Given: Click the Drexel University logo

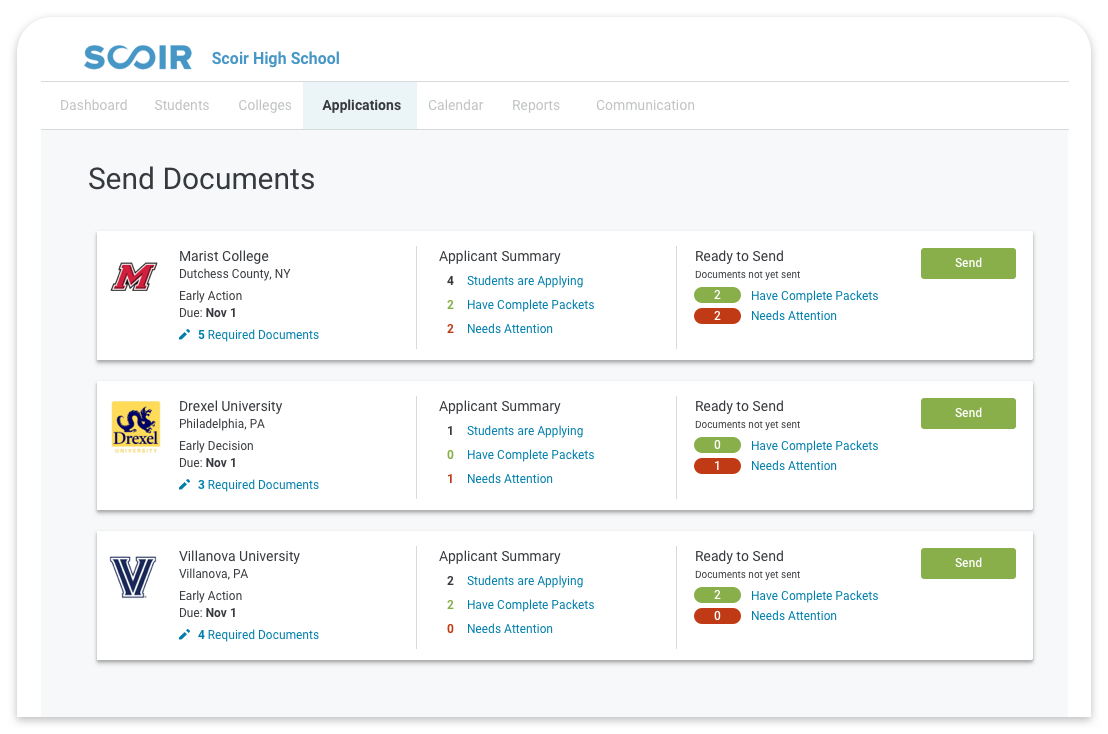Looking at the screenshot, I should tap(136, 427).
